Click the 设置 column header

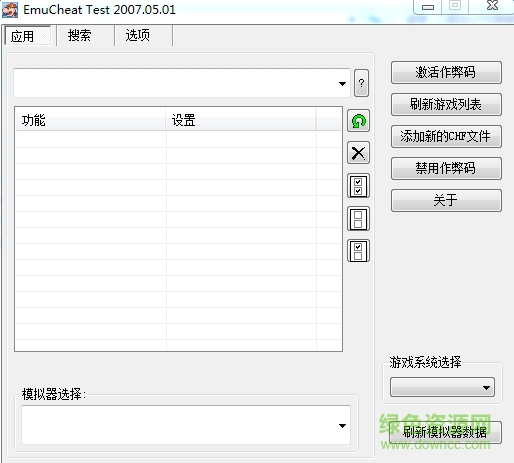pos(241,120)
